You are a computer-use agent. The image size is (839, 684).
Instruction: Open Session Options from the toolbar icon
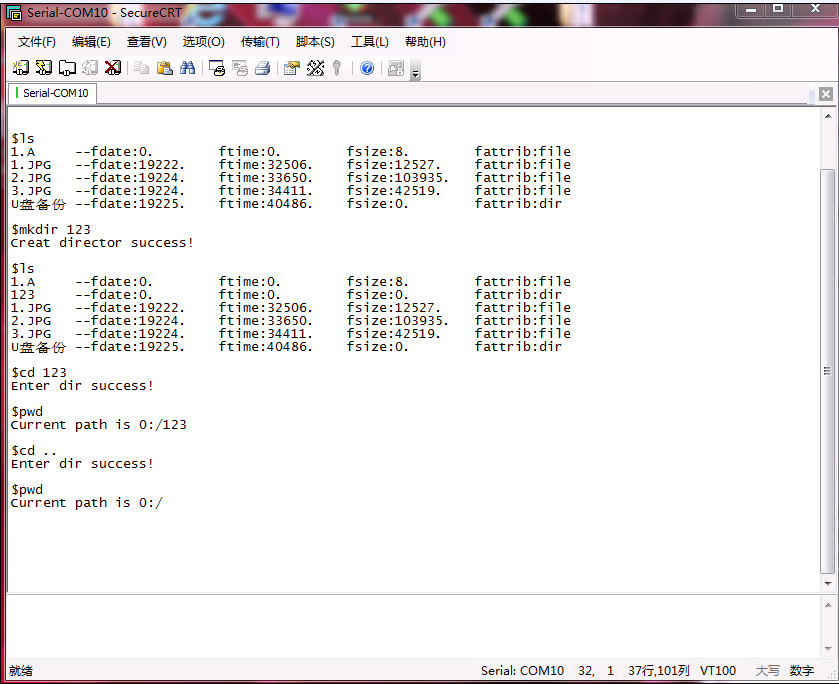click(292, 68)
